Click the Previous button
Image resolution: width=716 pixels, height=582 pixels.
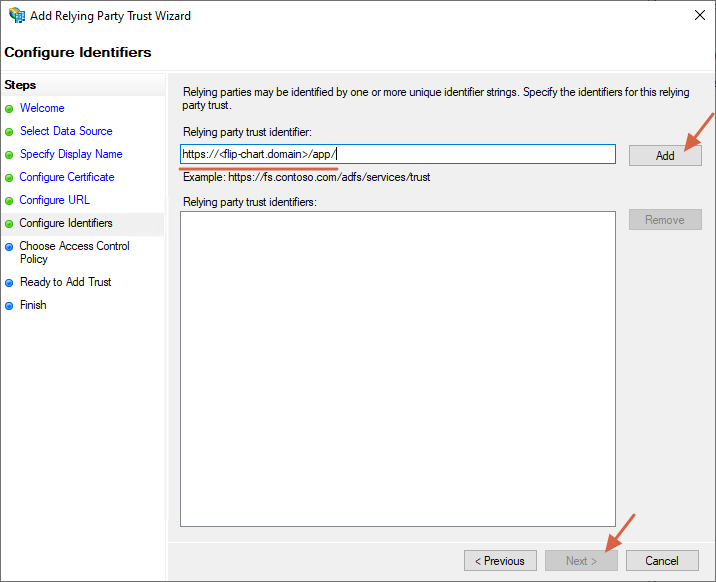pyautogui.click(x=500, y=561)
